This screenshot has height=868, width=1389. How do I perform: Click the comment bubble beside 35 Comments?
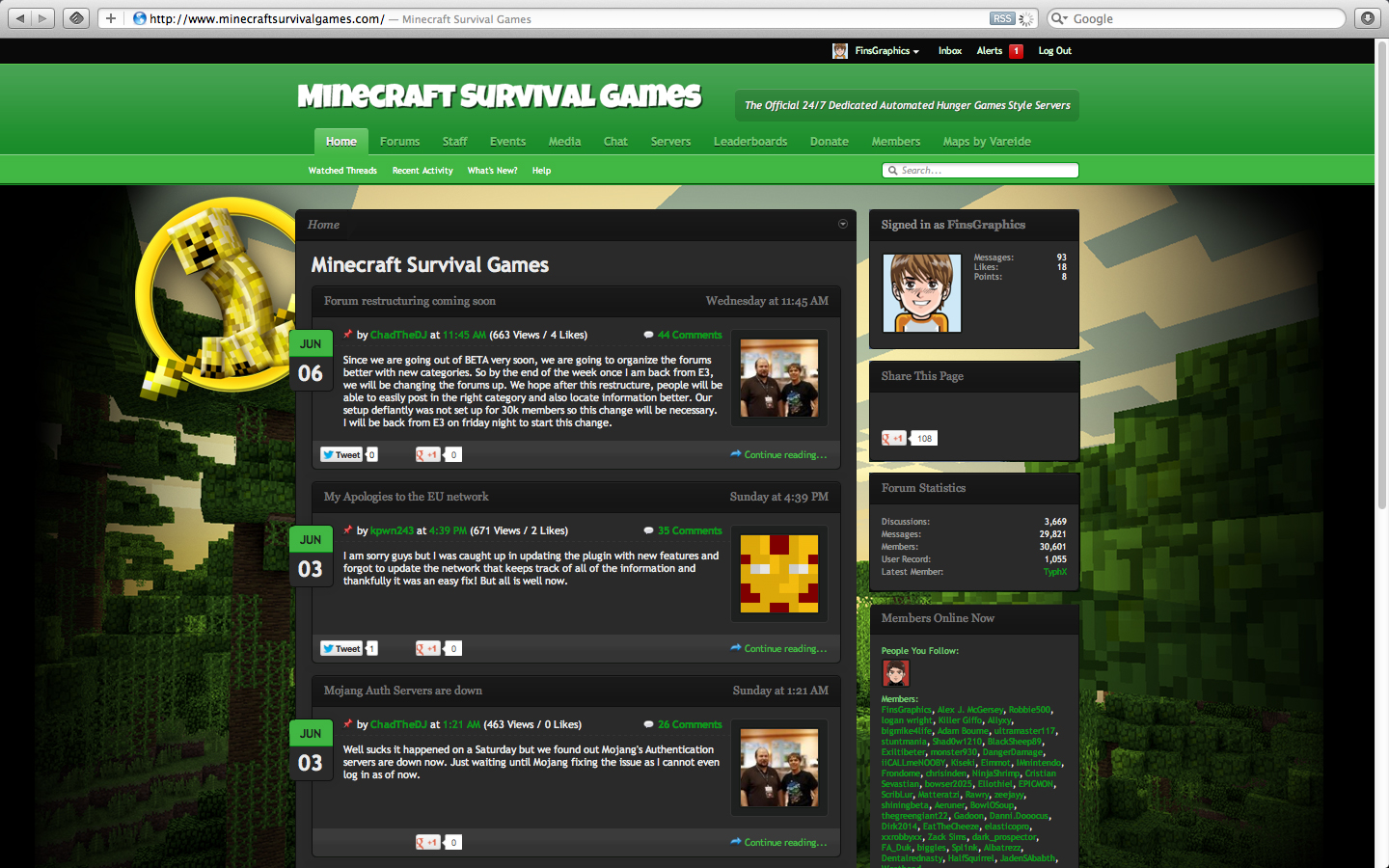pos(649,530)
